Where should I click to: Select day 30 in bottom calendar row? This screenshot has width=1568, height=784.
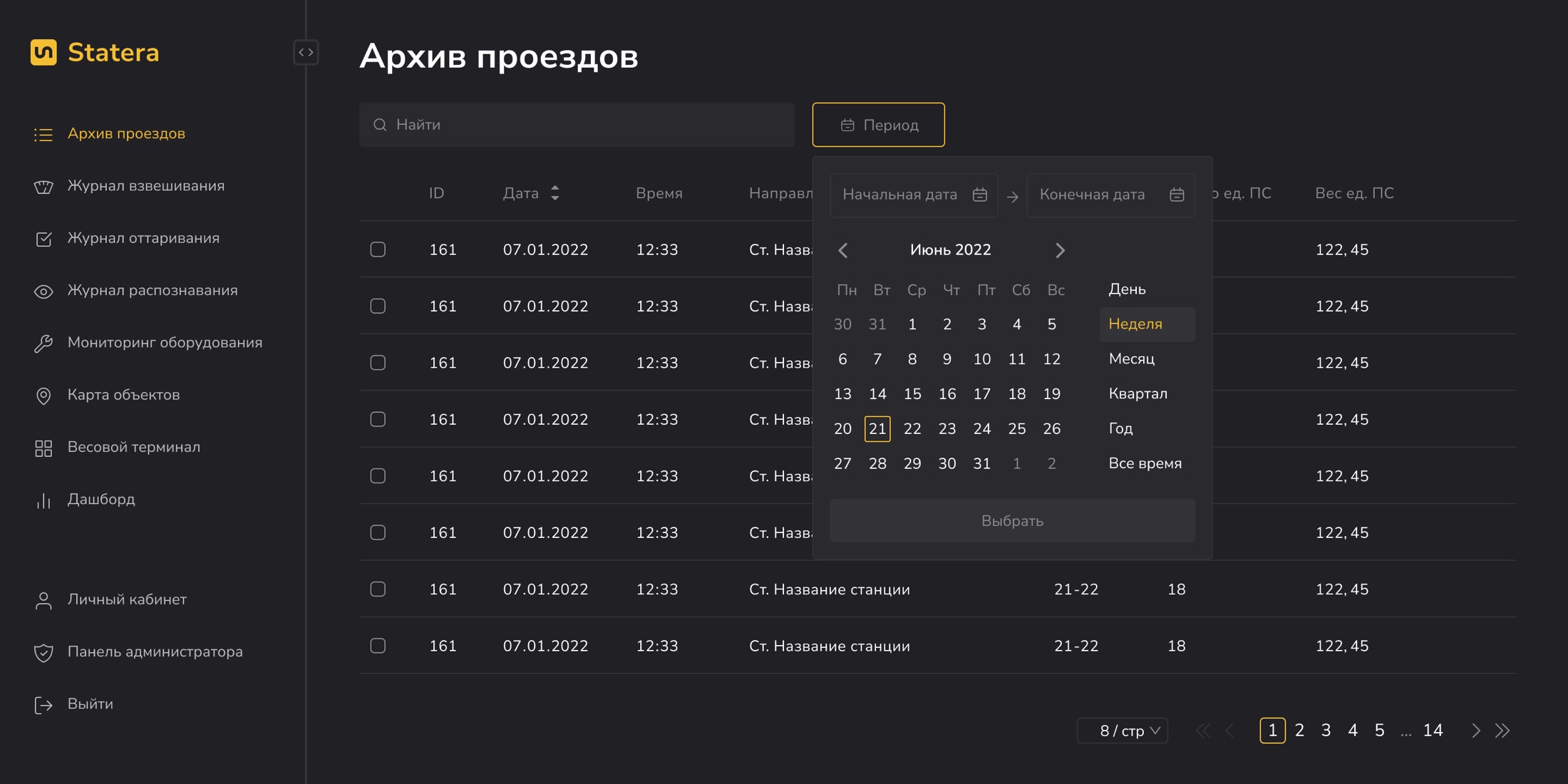pyautogui.click(x=947, y=464)
